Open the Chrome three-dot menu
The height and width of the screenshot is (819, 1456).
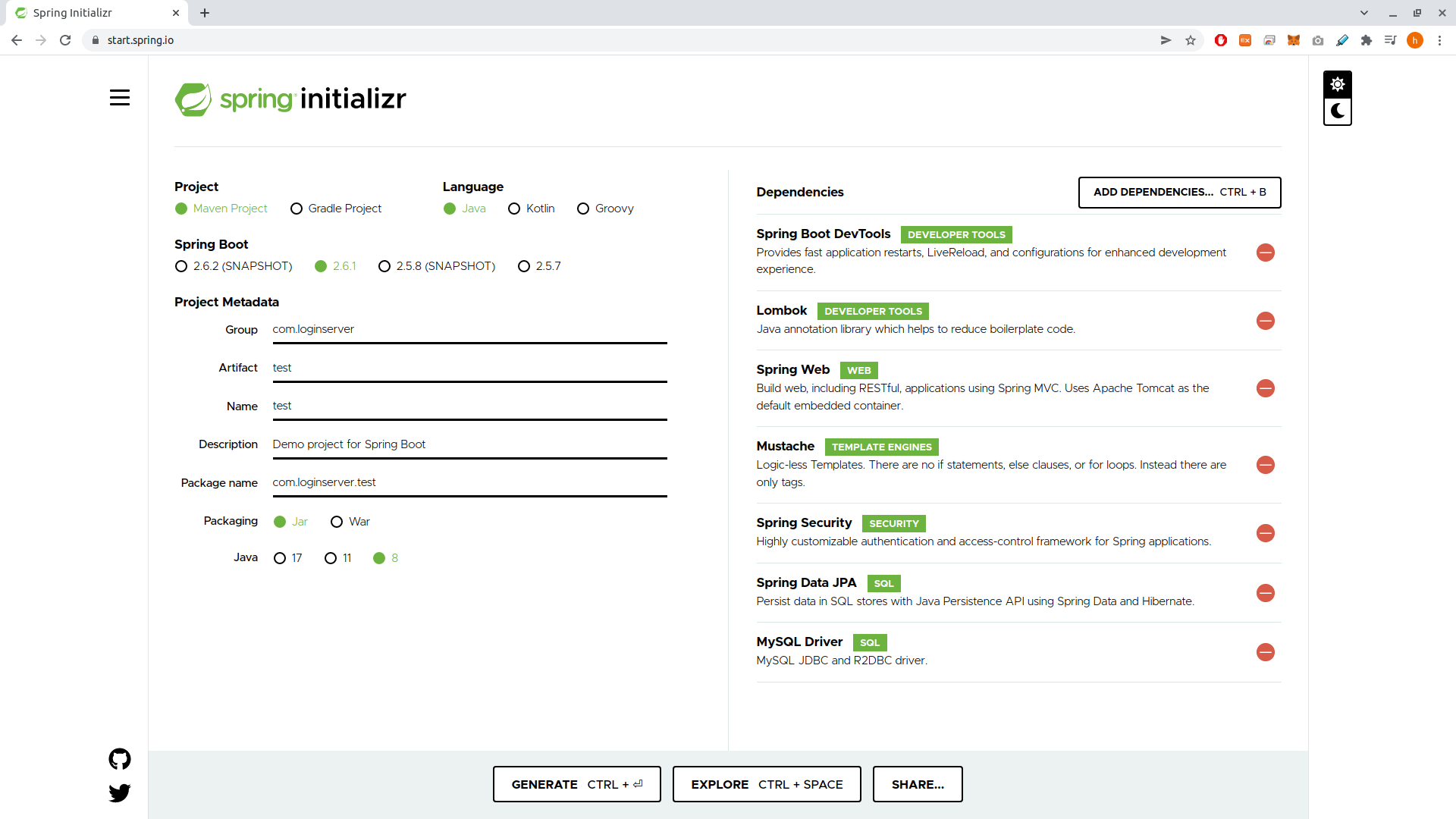tap(1439, 40)
